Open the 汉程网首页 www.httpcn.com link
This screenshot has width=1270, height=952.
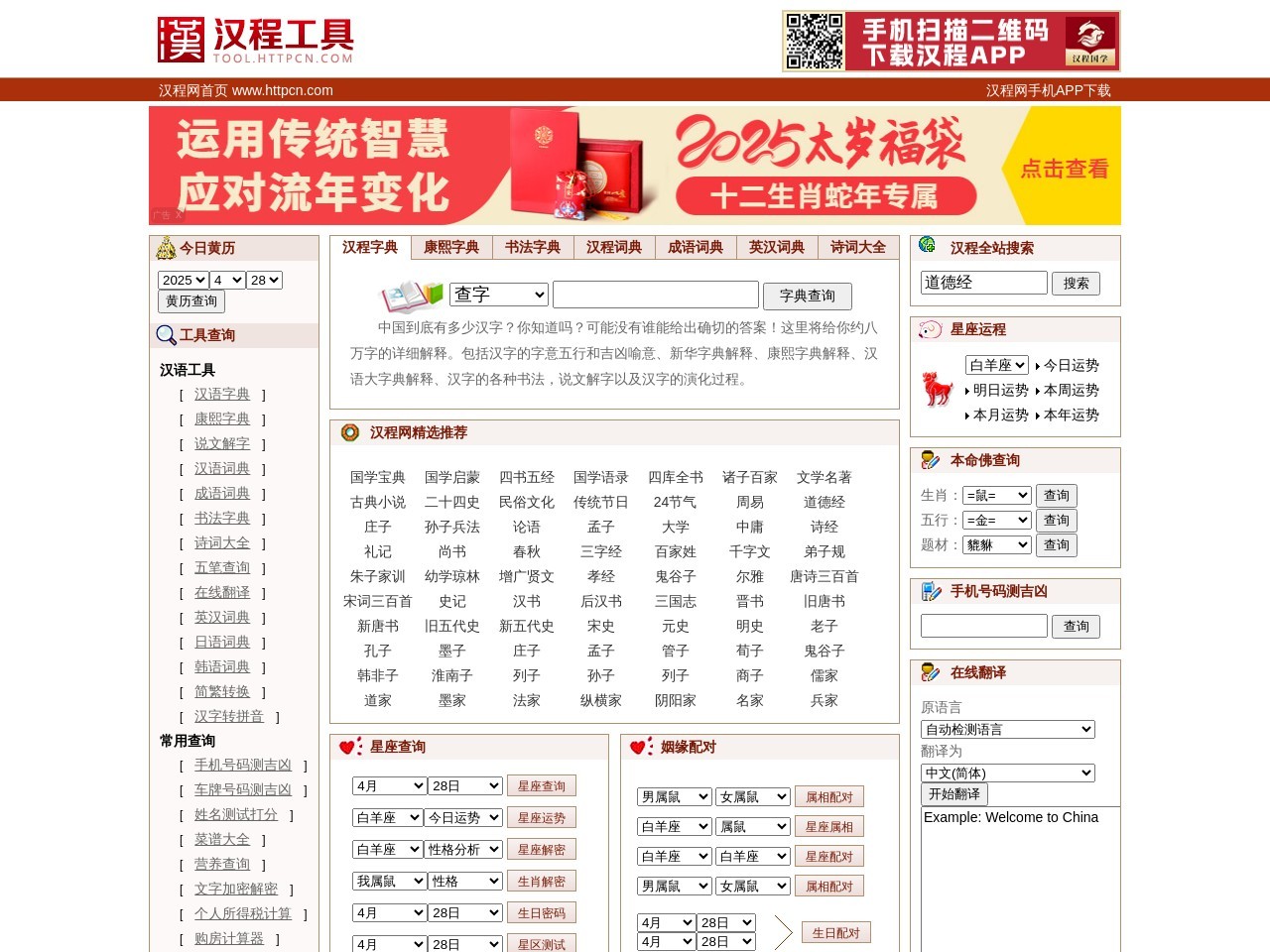coord(246,90)
